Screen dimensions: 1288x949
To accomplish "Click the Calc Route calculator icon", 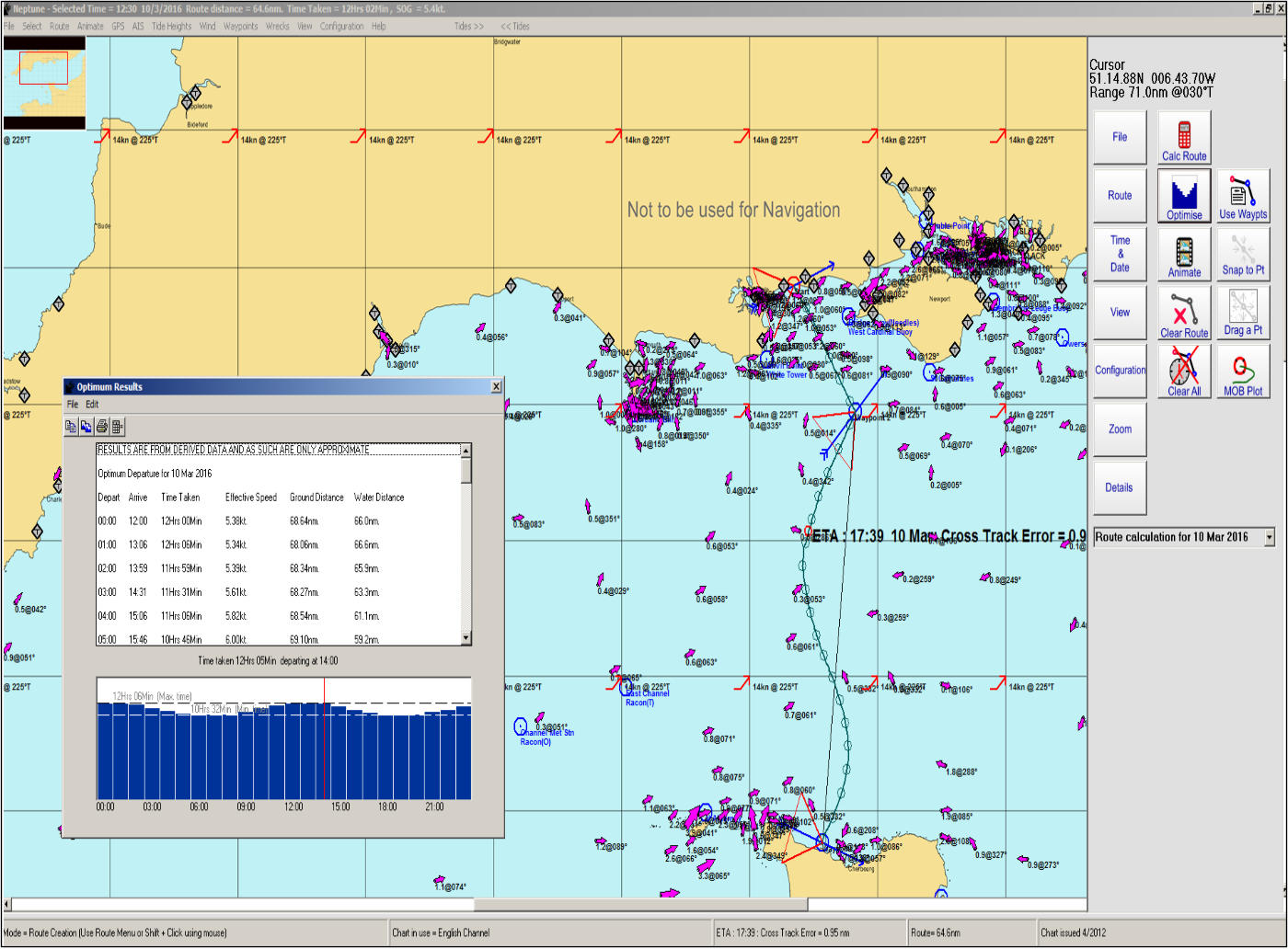I will coord(1184,138).
